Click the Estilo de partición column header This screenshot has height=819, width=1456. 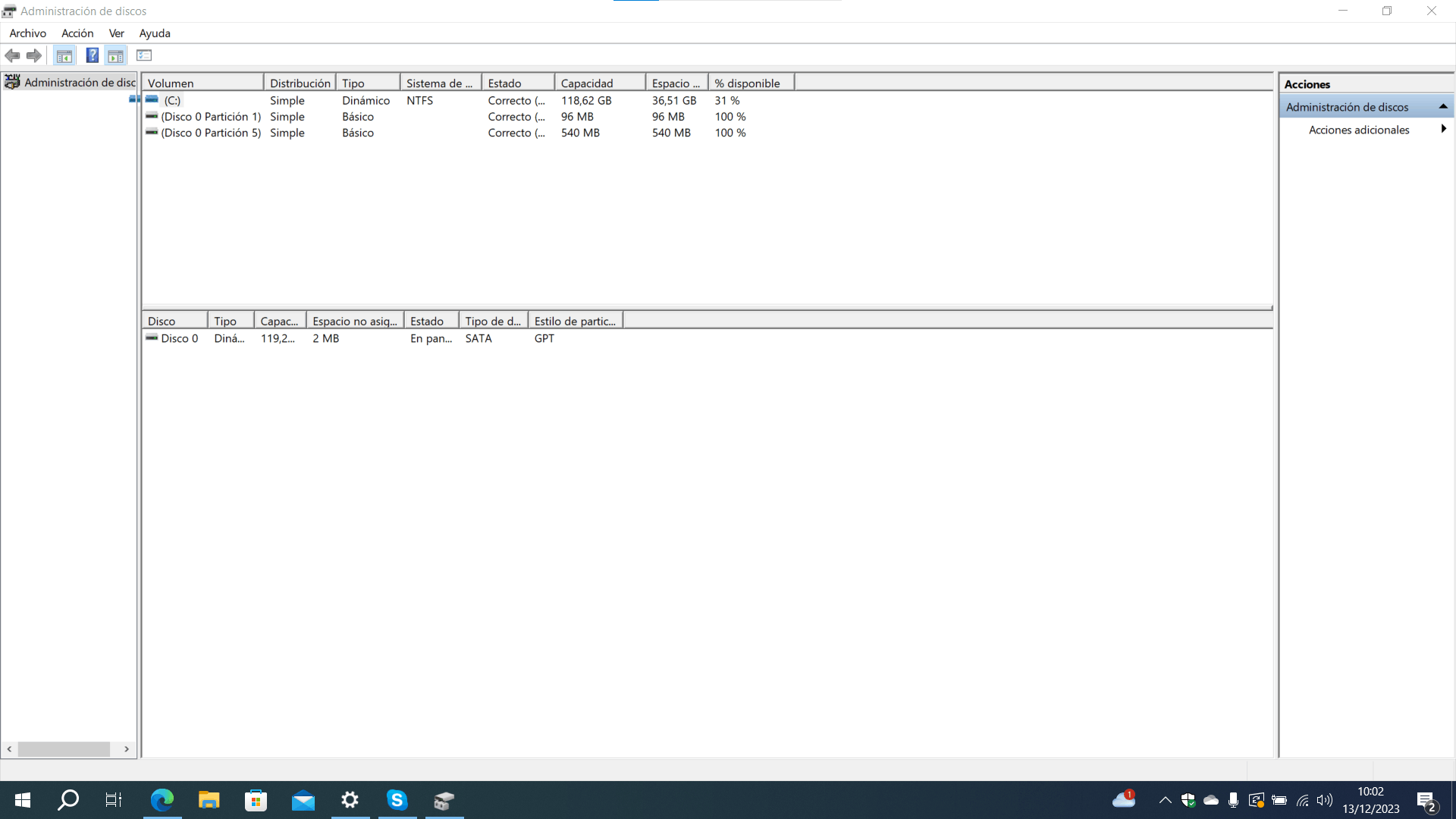click(x=575, y=321)
